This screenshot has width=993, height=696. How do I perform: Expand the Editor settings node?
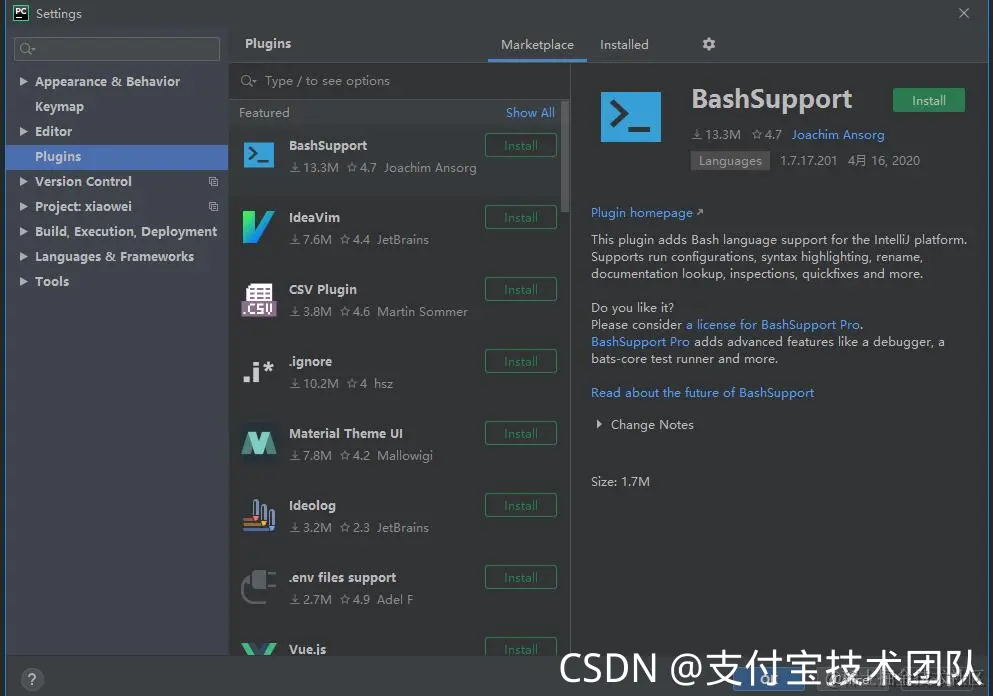coord(23,131)
